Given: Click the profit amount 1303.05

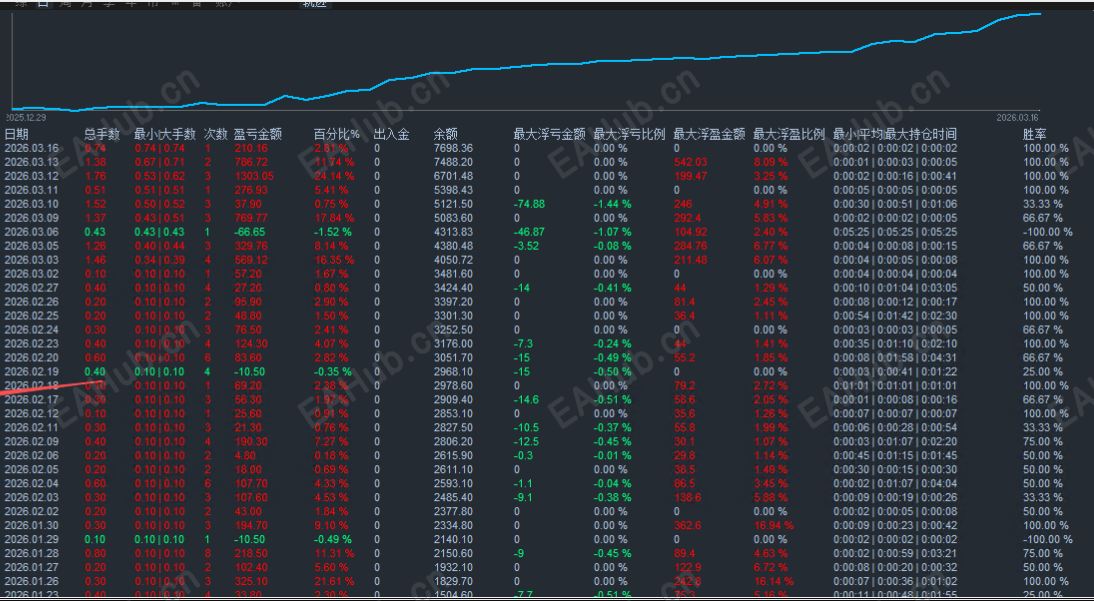Looking at the screenshot, I should tap(254, 176).
